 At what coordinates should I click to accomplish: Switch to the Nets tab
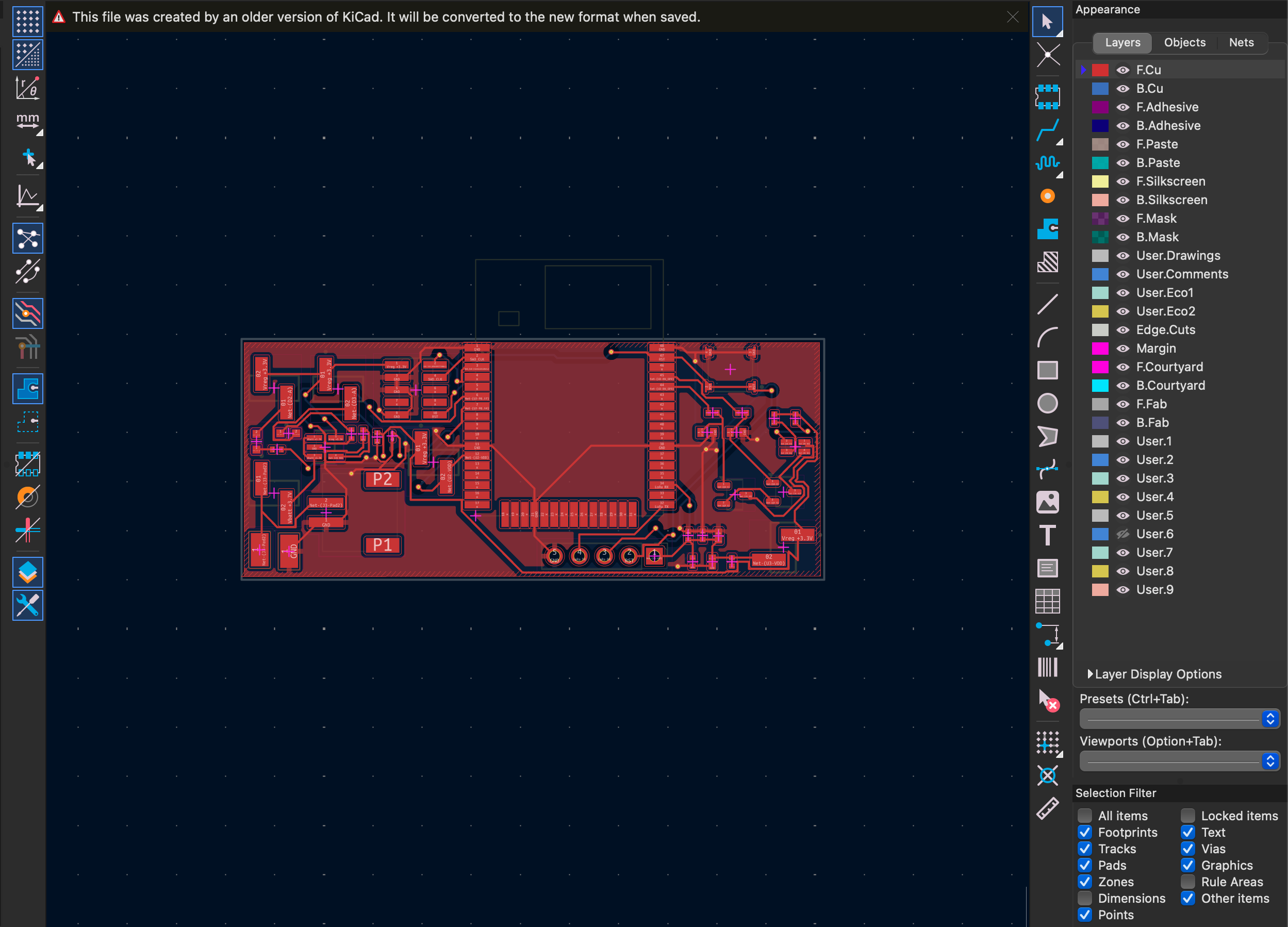click(1242, 43)
